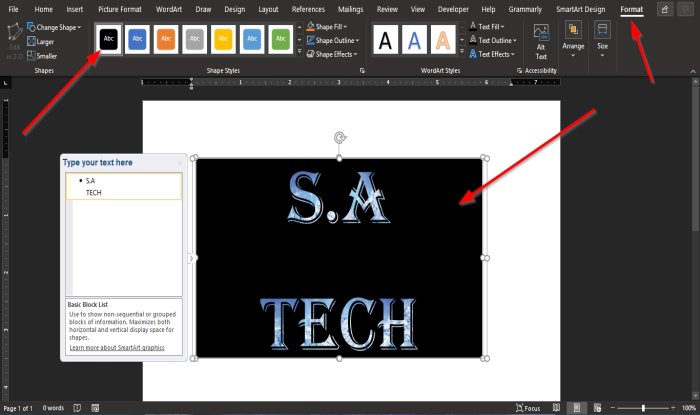
Task: Toggle Focus mode in status bar
Action: pyautogui.click(x=530, y=408)
